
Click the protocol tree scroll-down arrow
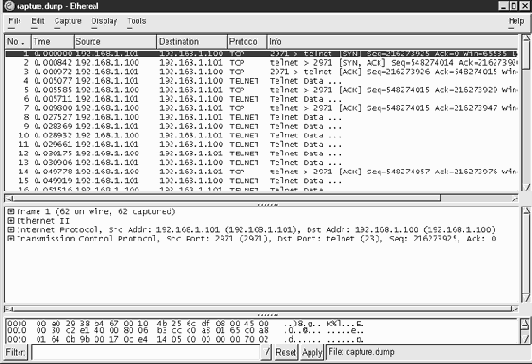526,298
